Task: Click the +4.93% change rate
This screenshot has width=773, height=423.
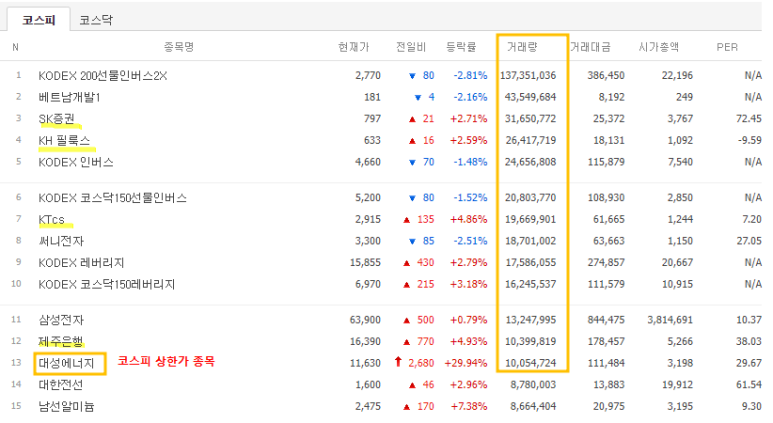Action: tap(468, 342)
